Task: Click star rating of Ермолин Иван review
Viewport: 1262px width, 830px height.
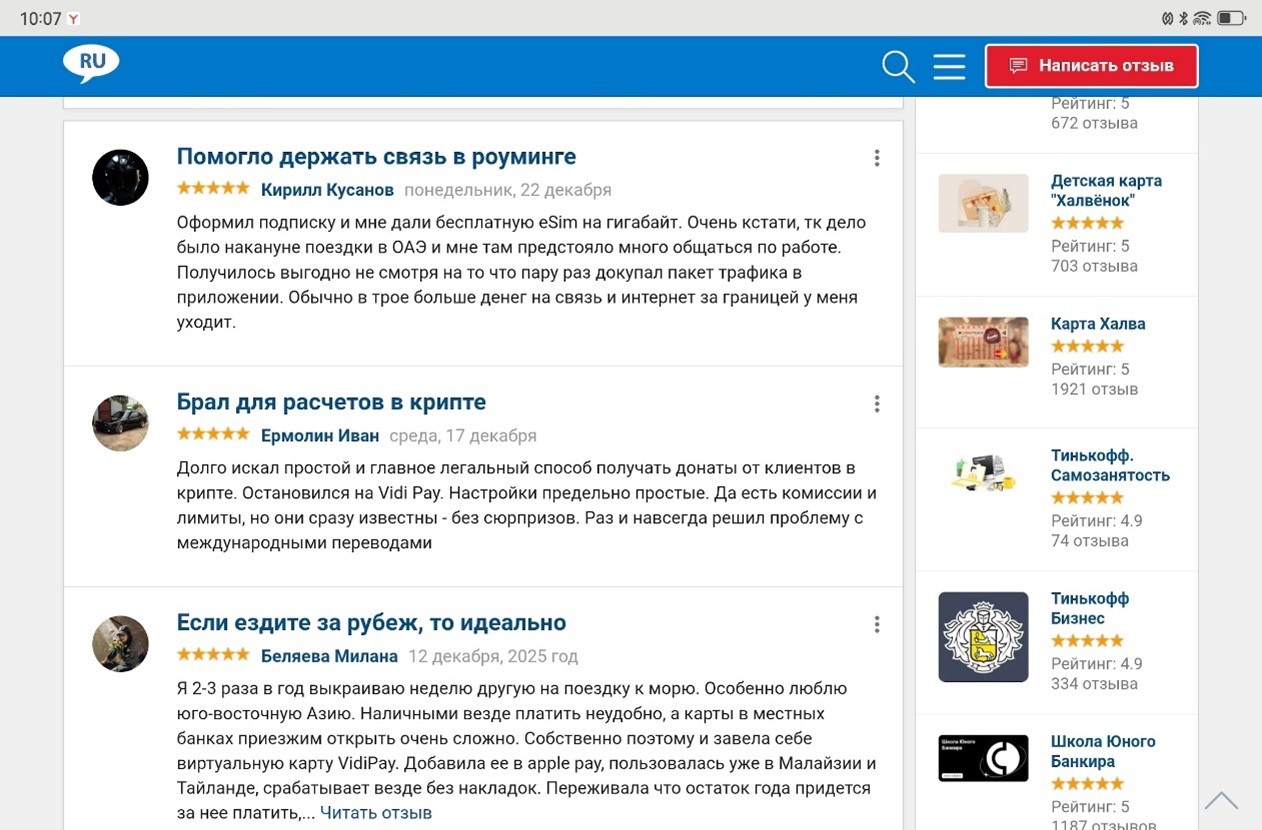Action: (213, 434)
